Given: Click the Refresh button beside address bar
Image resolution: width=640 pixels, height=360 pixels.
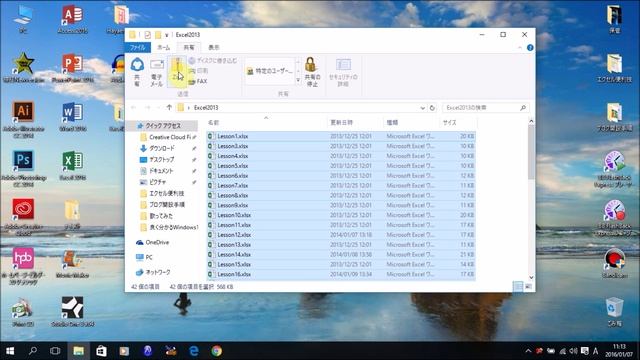Looking at the screenshot, I should 432,108.
